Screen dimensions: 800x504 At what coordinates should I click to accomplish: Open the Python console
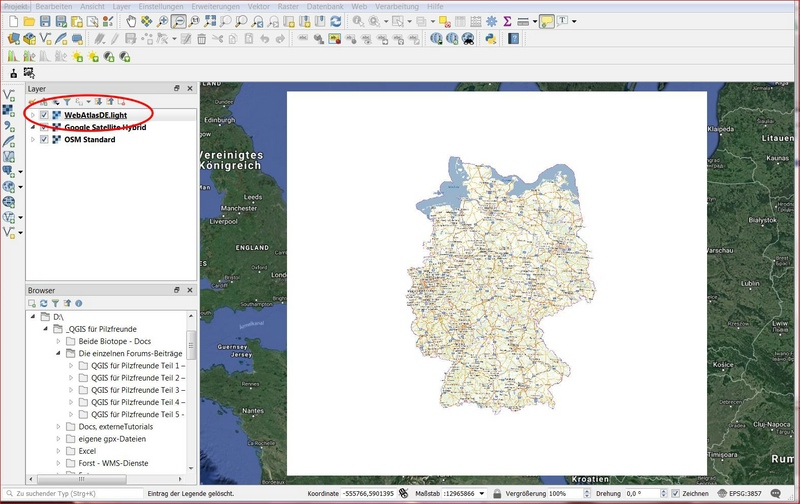[x=491, y=39]
